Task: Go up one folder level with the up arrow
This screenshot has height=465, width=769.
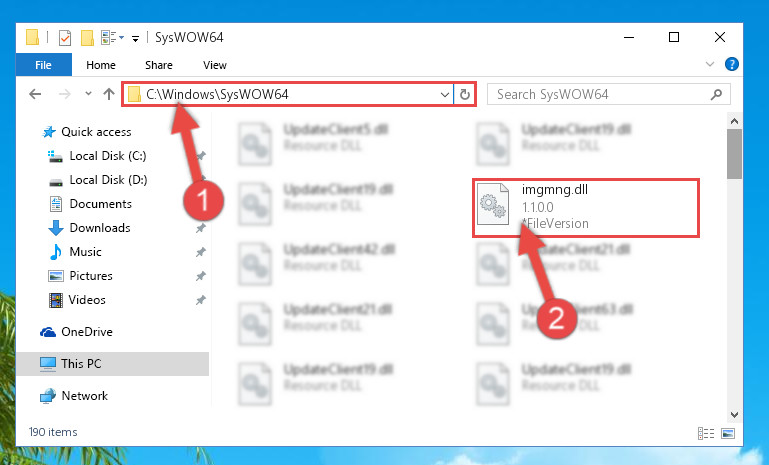Action: (x=109, y=94)
